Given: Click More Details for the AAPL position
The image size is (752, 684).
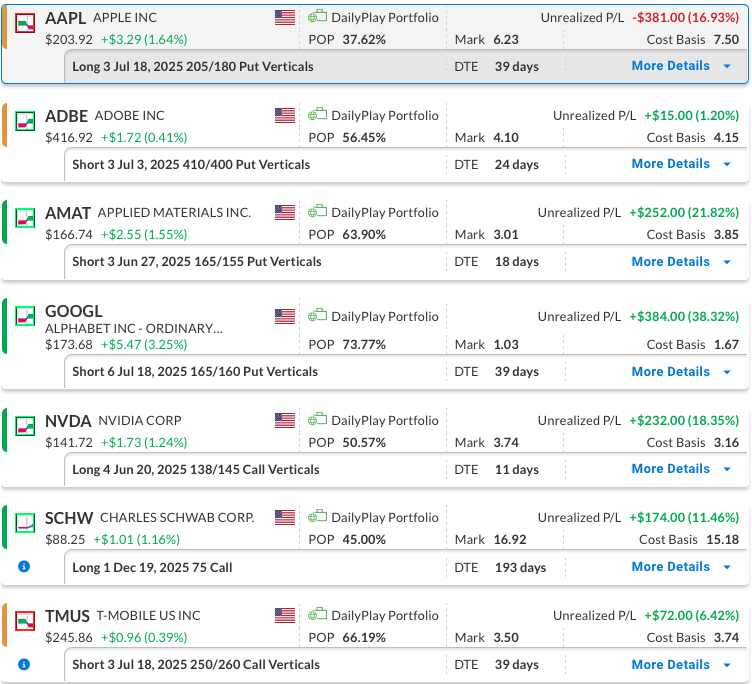Looking at the screenshot, I should tap(670, 66).
